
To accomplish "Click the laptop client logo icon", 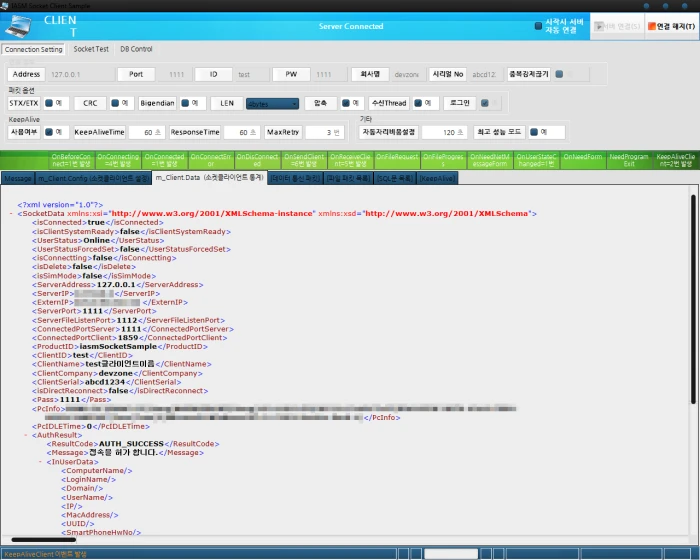I will coord(18,26).
